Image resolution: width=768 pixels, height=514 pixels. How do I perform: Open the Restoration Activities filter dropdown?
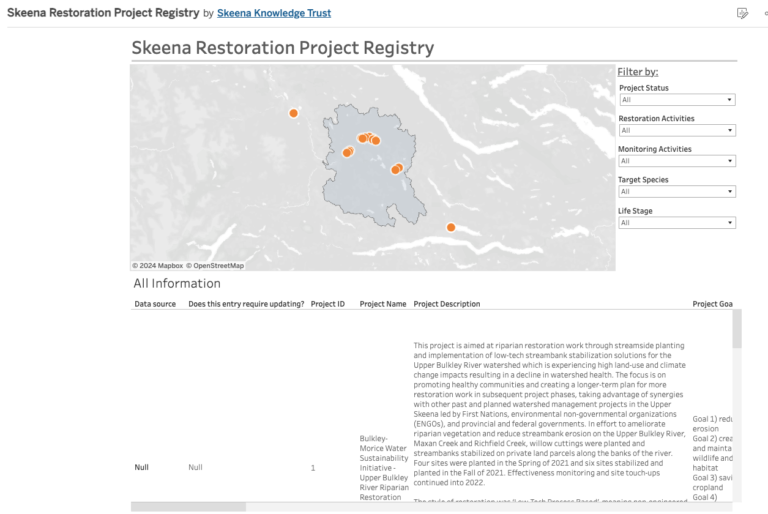(x=677, y=130)
